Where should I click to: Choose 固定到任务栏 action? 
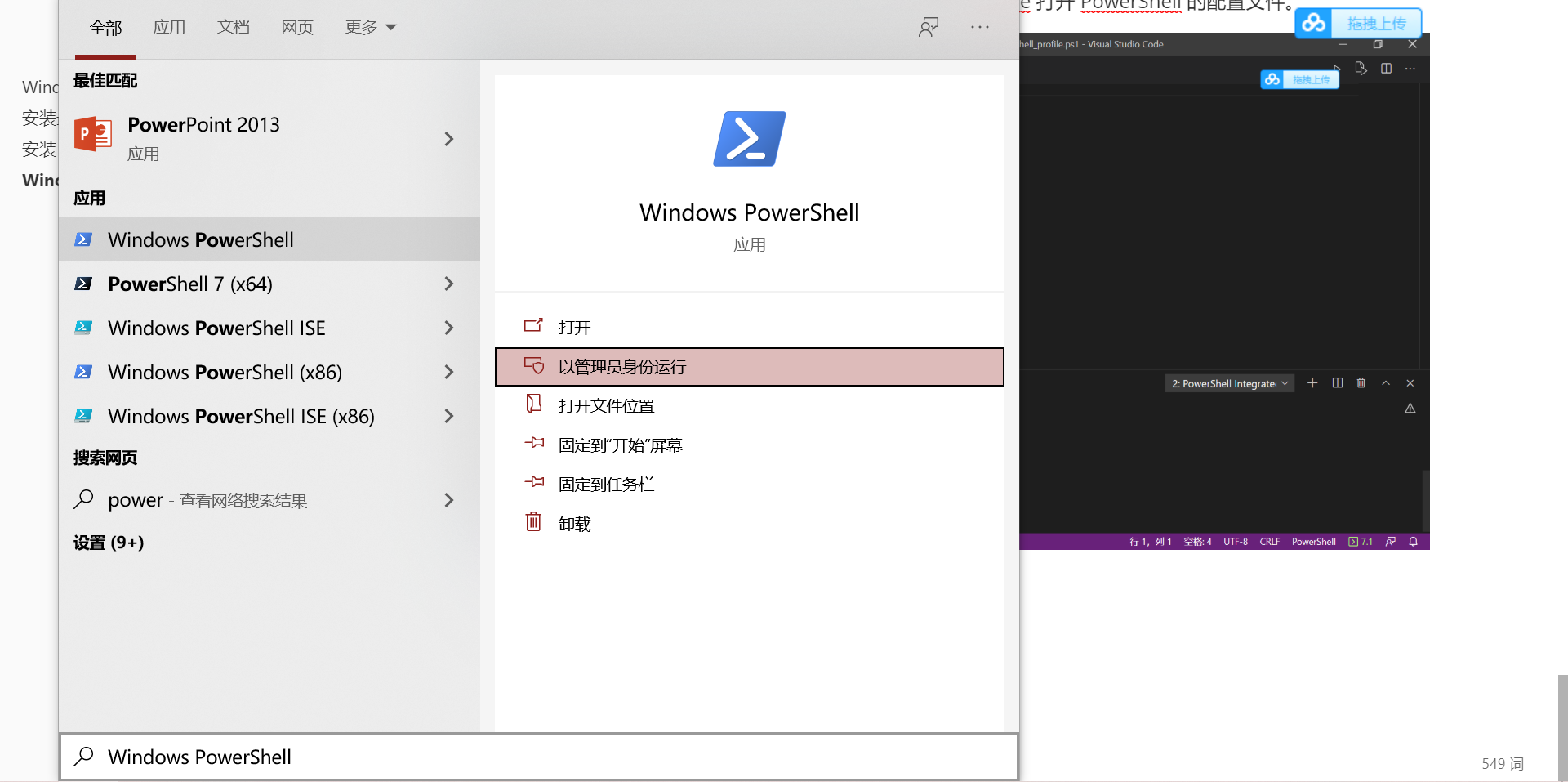(x=750, y=485)
